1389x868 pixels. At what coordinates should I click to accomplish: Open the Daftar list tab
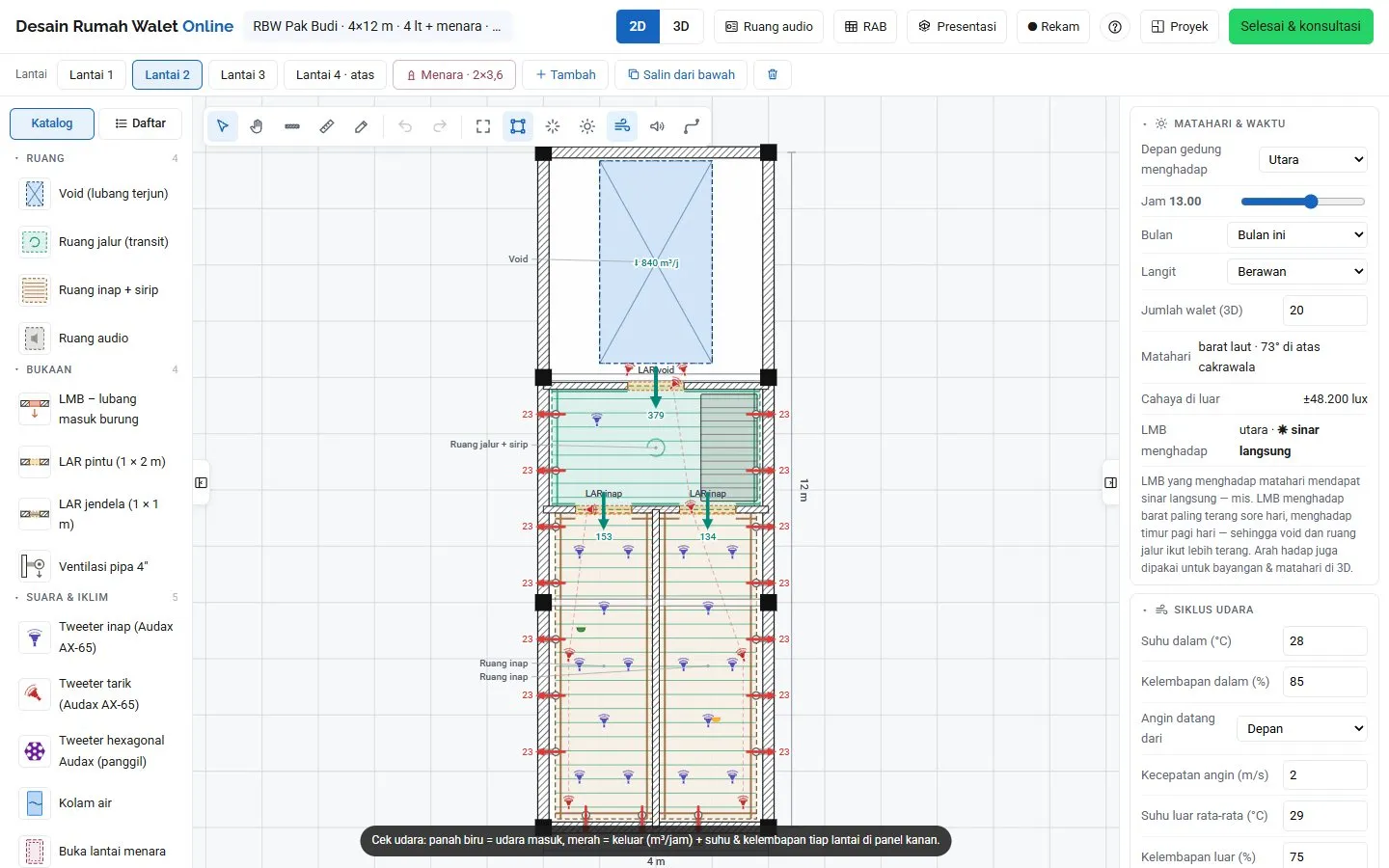point(140,123)
